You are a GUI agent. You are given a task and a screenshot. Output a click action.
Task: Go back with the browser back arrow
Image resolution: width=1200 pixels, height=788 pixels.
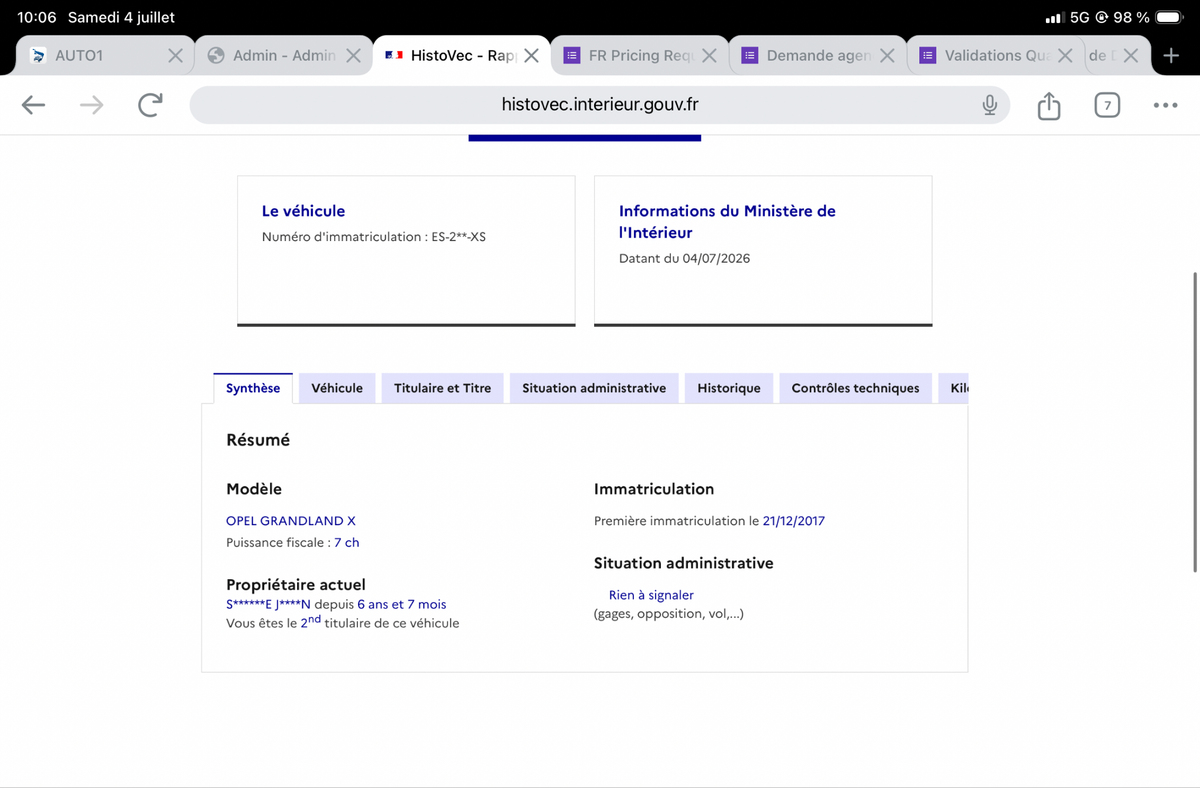(x=34, y=105)
